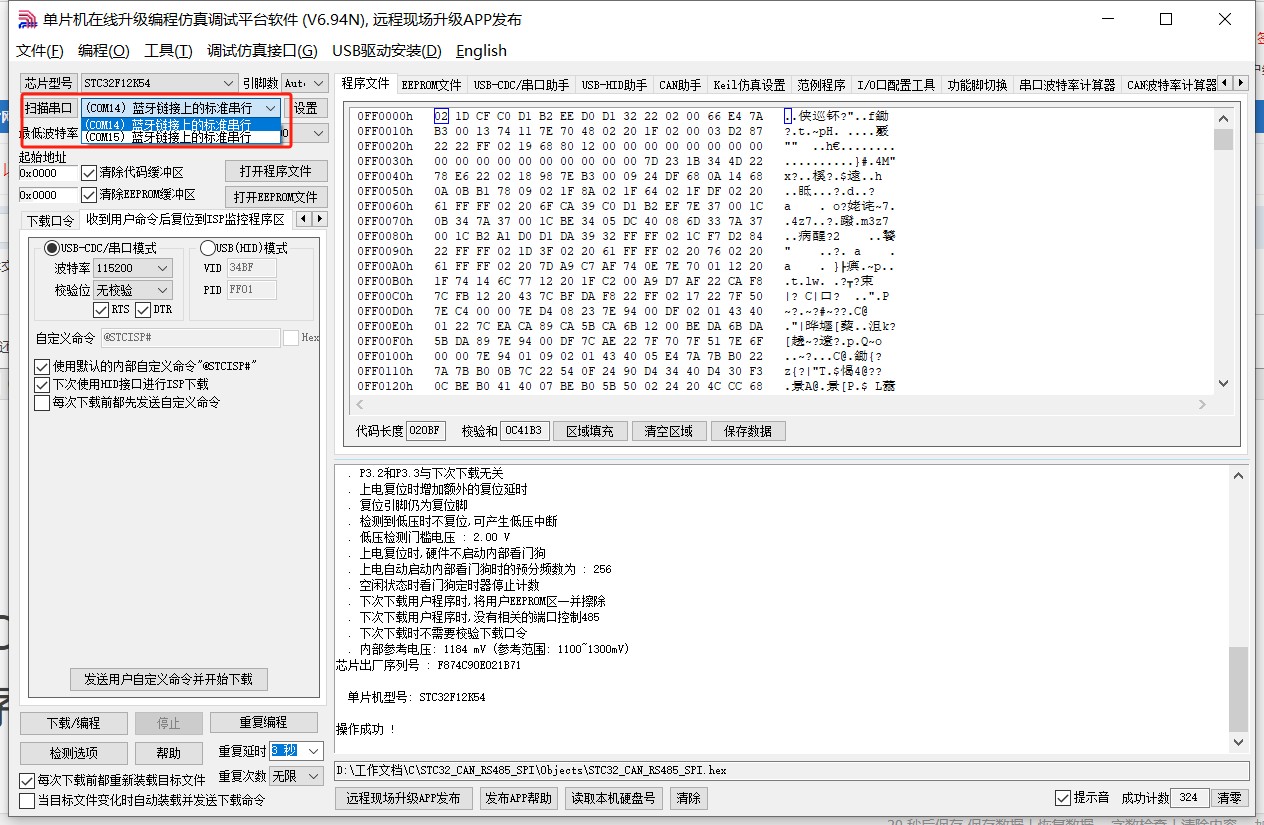
Task: Click the 保存数据 button
Action: (x=748, y=431)
